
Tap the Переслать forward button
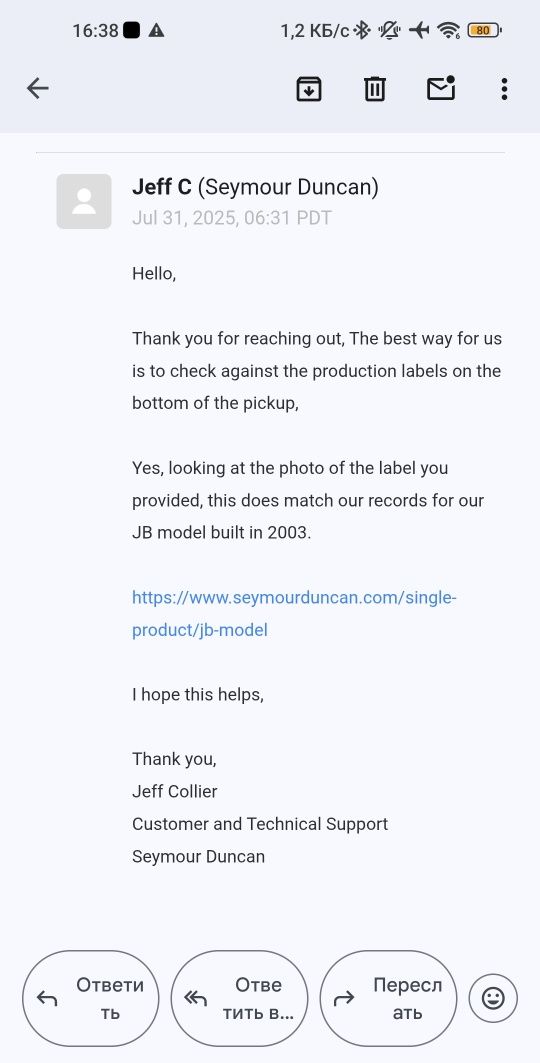pyautogui.click(x=388, y=998)
